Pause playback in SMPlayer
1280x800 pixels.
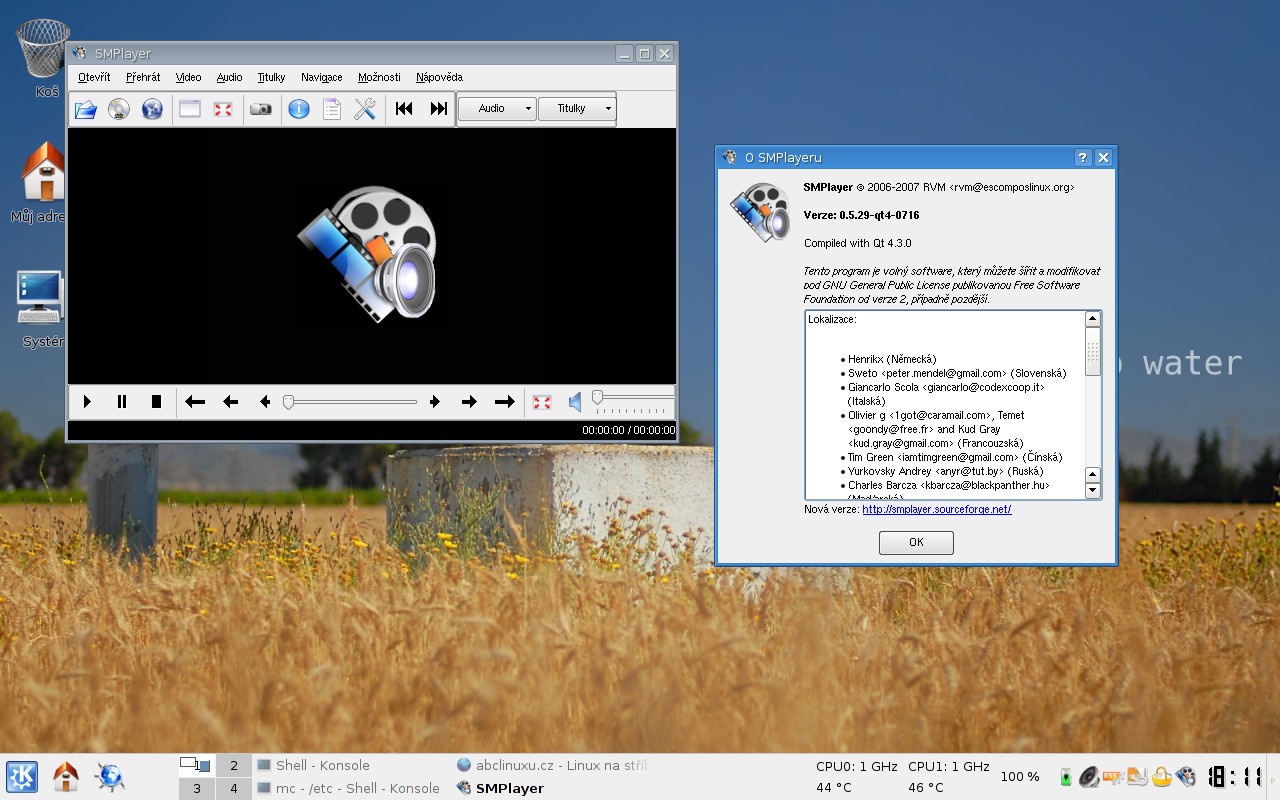pos(122,402)
